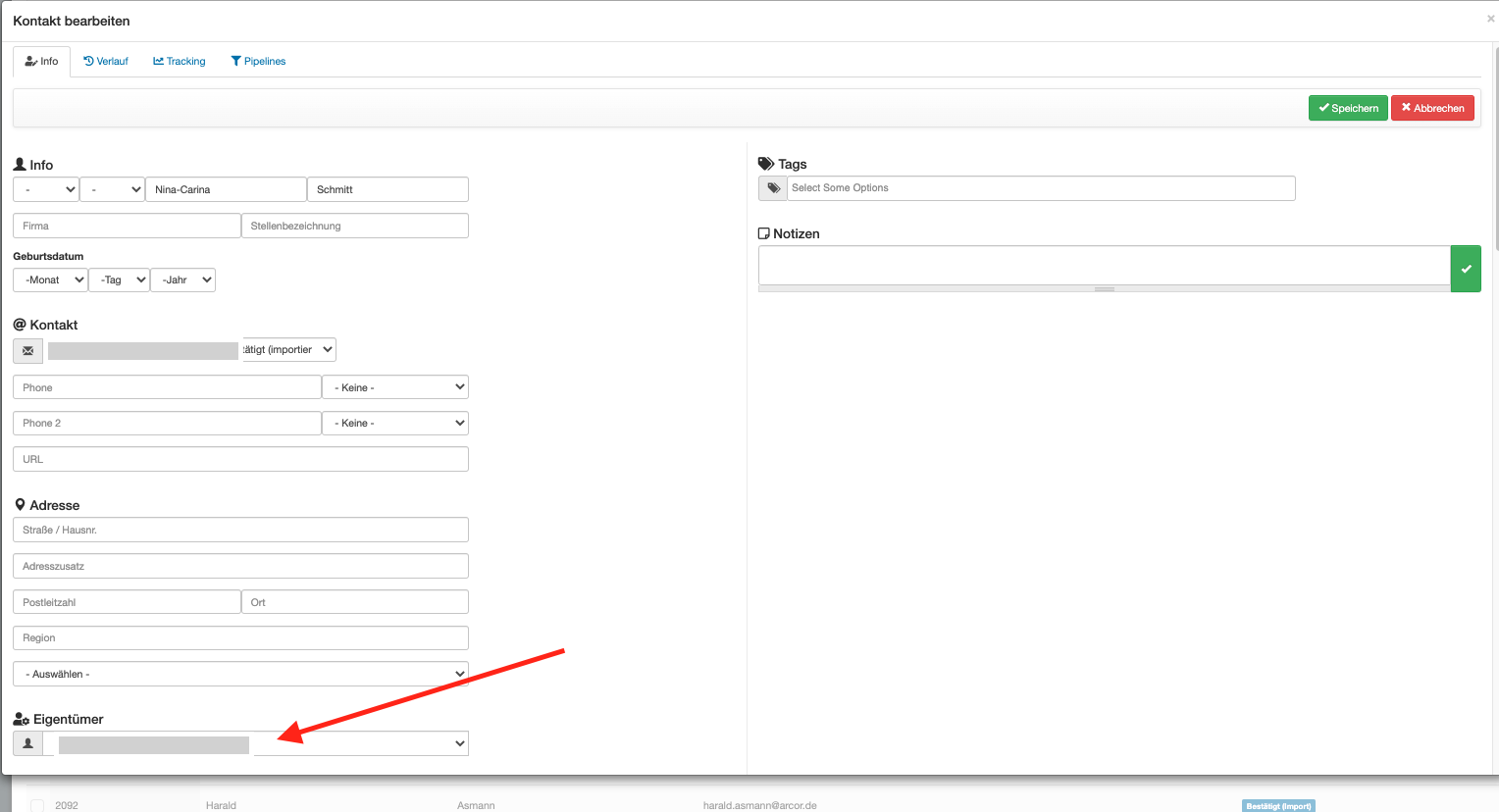Click the Postleitzahl input field

[x=127, y=602]
